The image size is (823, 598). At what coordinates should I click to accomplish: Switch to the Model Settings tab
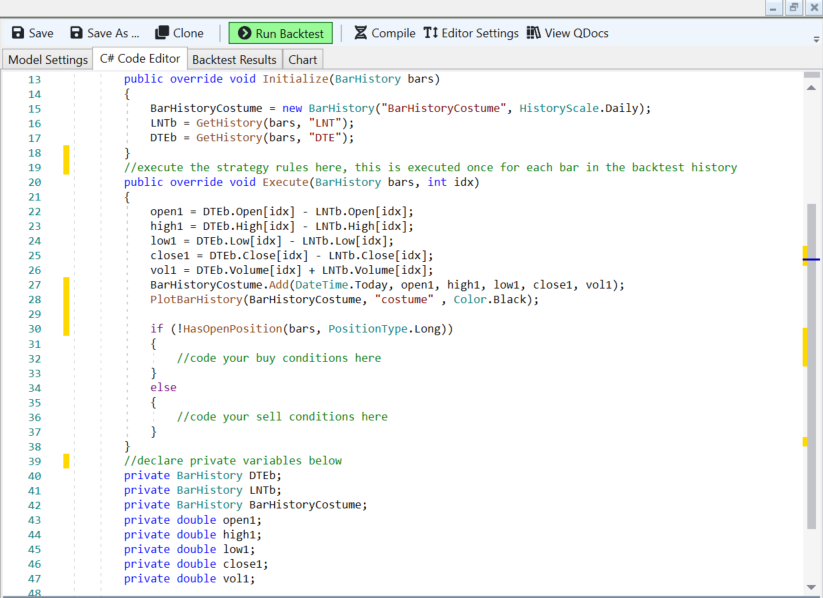[47, 60]
